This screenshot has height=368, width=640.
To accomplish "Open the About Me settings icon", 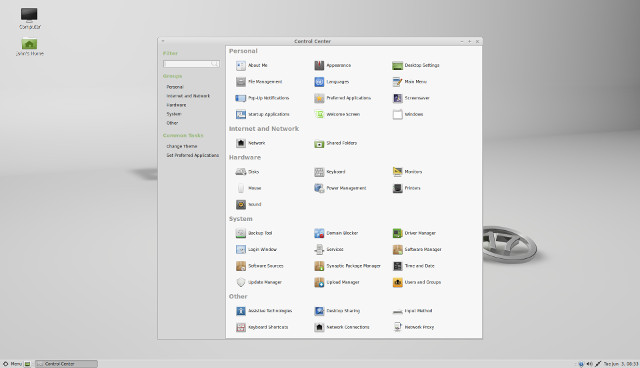I will click(x=241, y=65).
